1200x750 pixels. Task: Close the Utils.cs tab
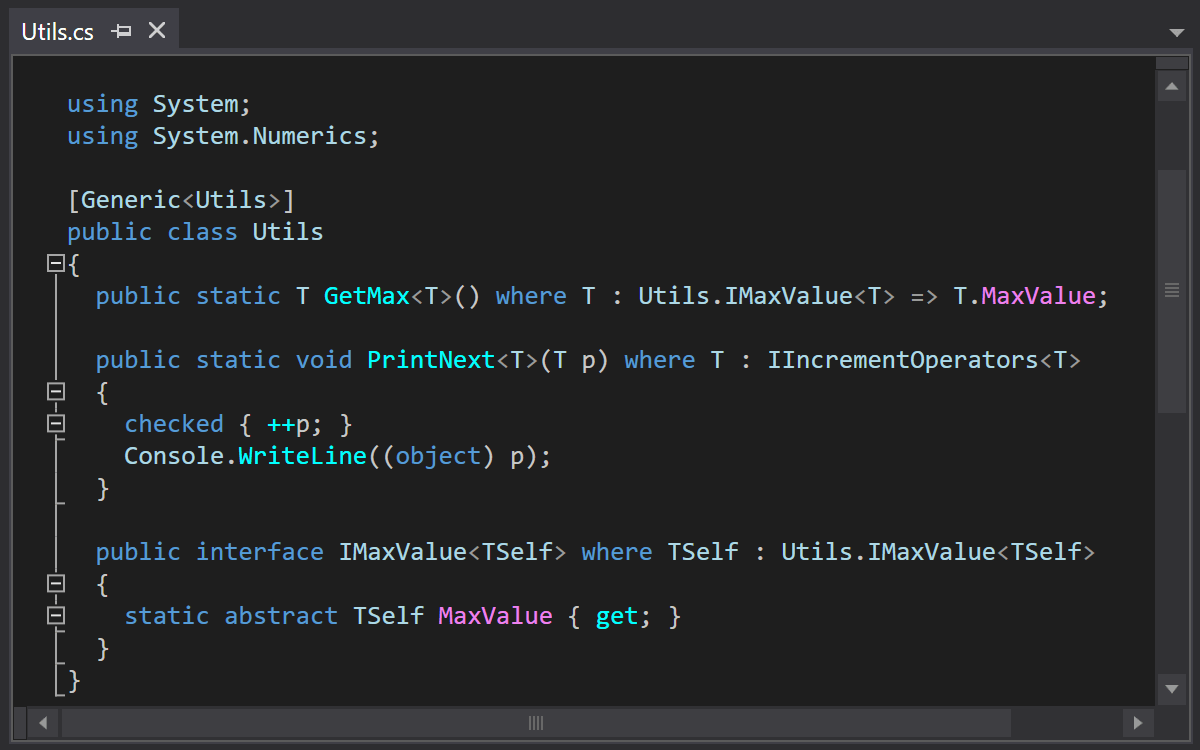click(x=157, y=31)
